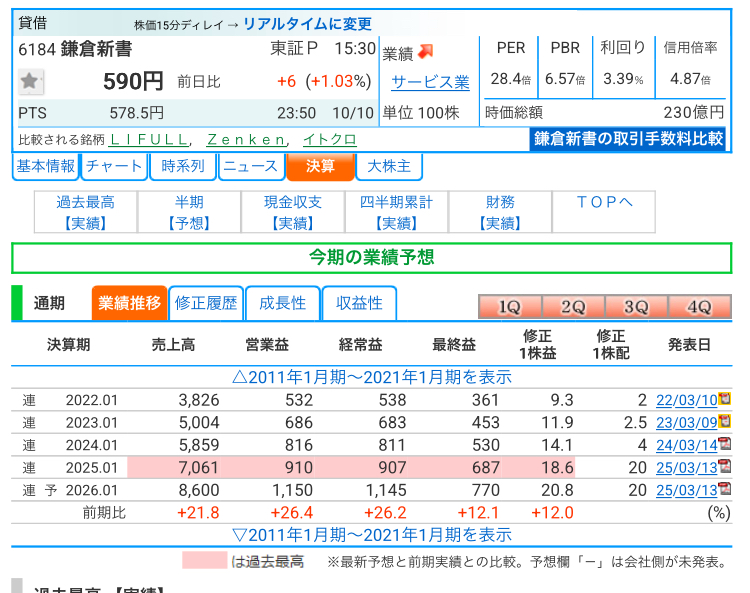Open the PDF icon in the 2025.01 row

pos(724,467)
